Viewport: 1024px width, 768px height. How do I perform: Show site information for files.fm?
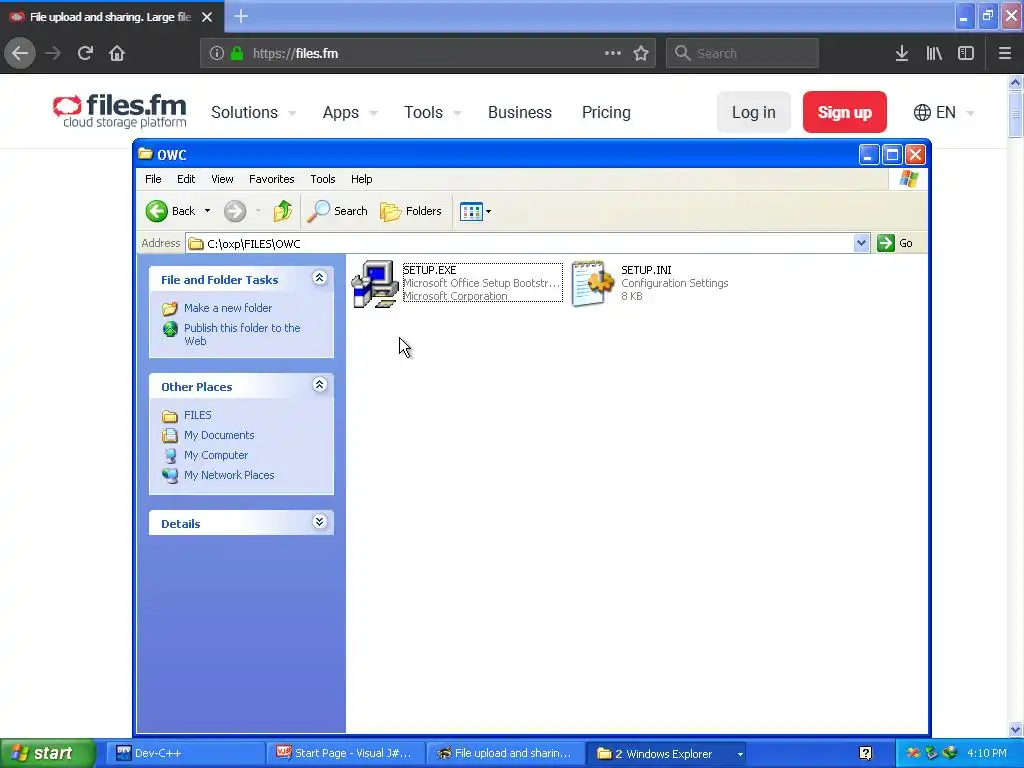[217, 53]
